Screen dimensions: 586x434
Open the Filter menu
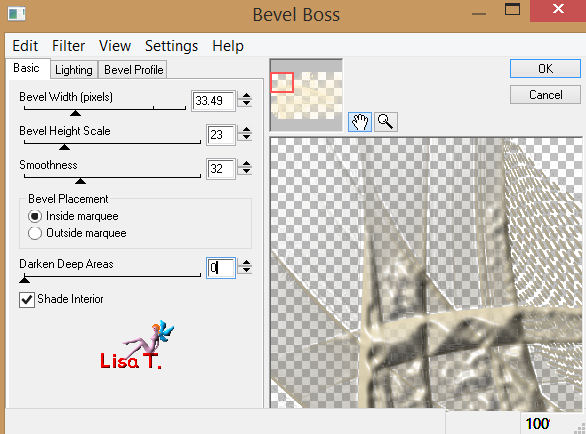coord(68,46)
